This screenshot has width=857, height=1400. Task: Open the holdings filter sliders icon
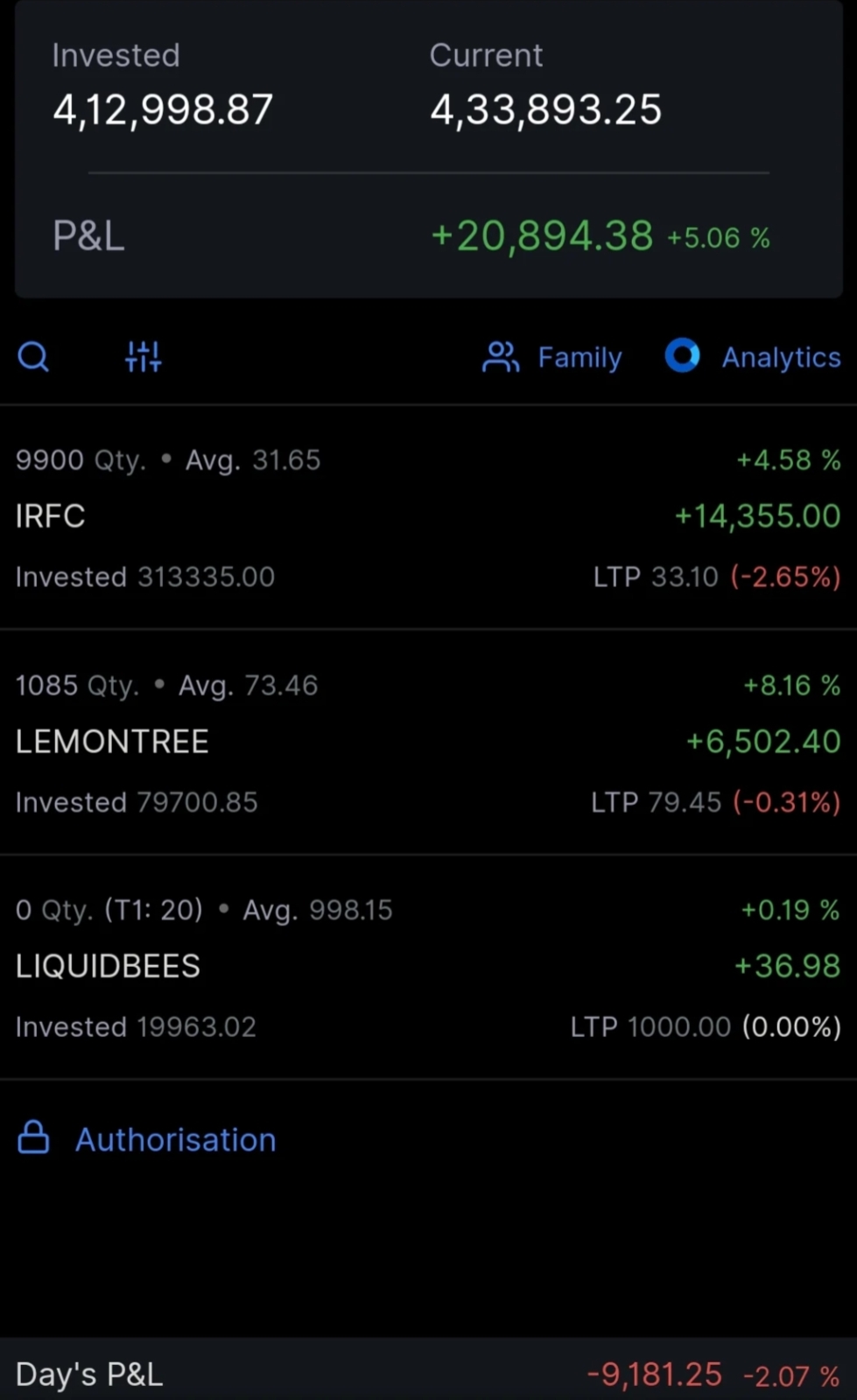[143, 357]
